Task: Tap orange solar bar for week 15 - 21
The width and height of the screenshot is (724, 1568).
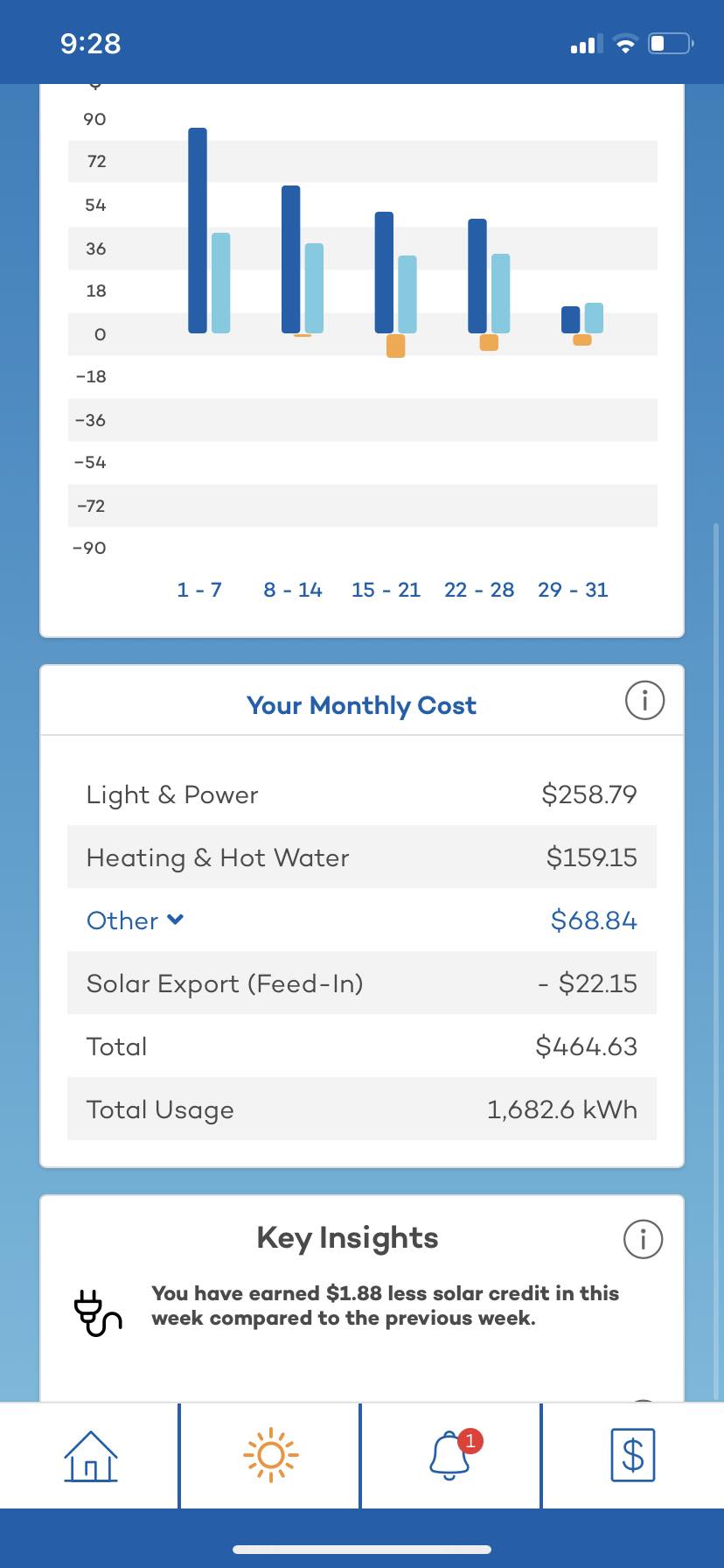Action: tap(396, 346)
